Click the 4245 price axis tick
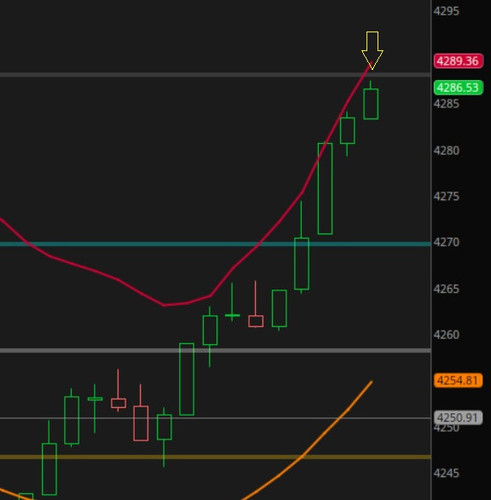The height and width of the screenshot is (500, 491). point(446,473)
